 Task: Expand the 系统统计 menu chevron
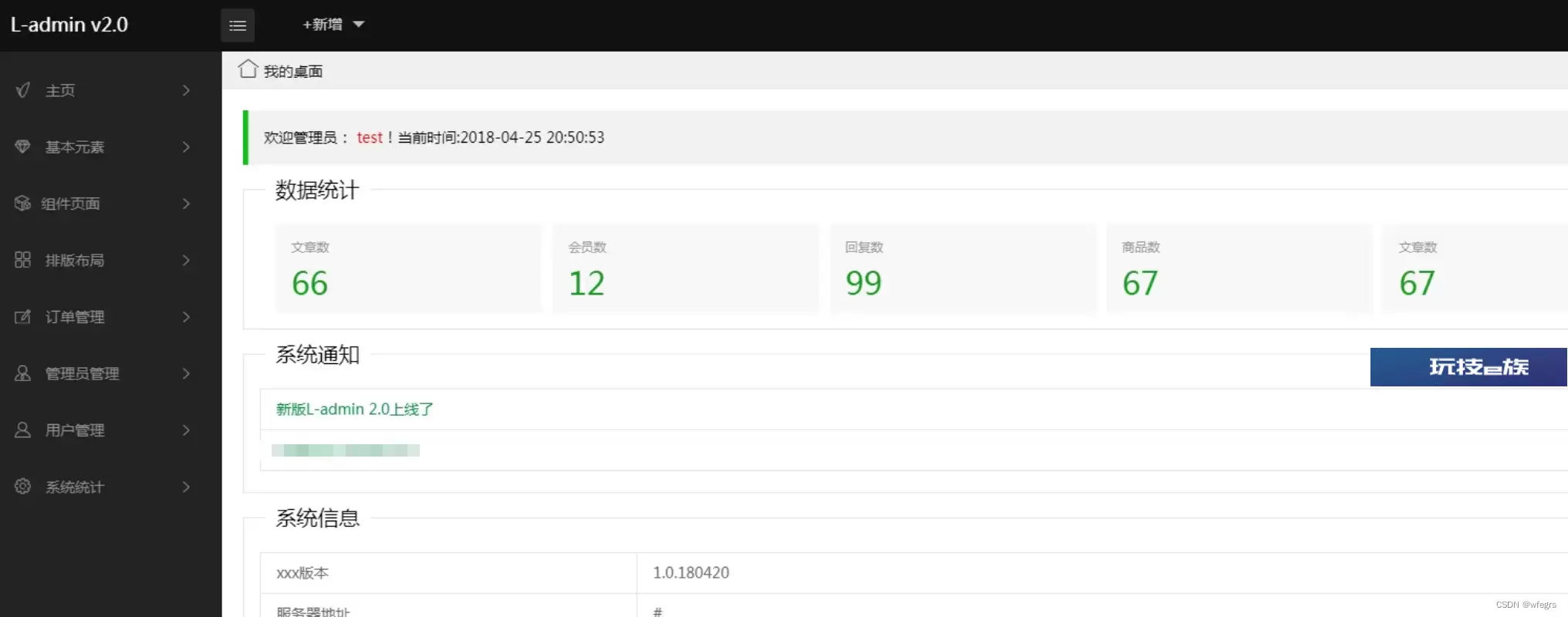[186, 487]
